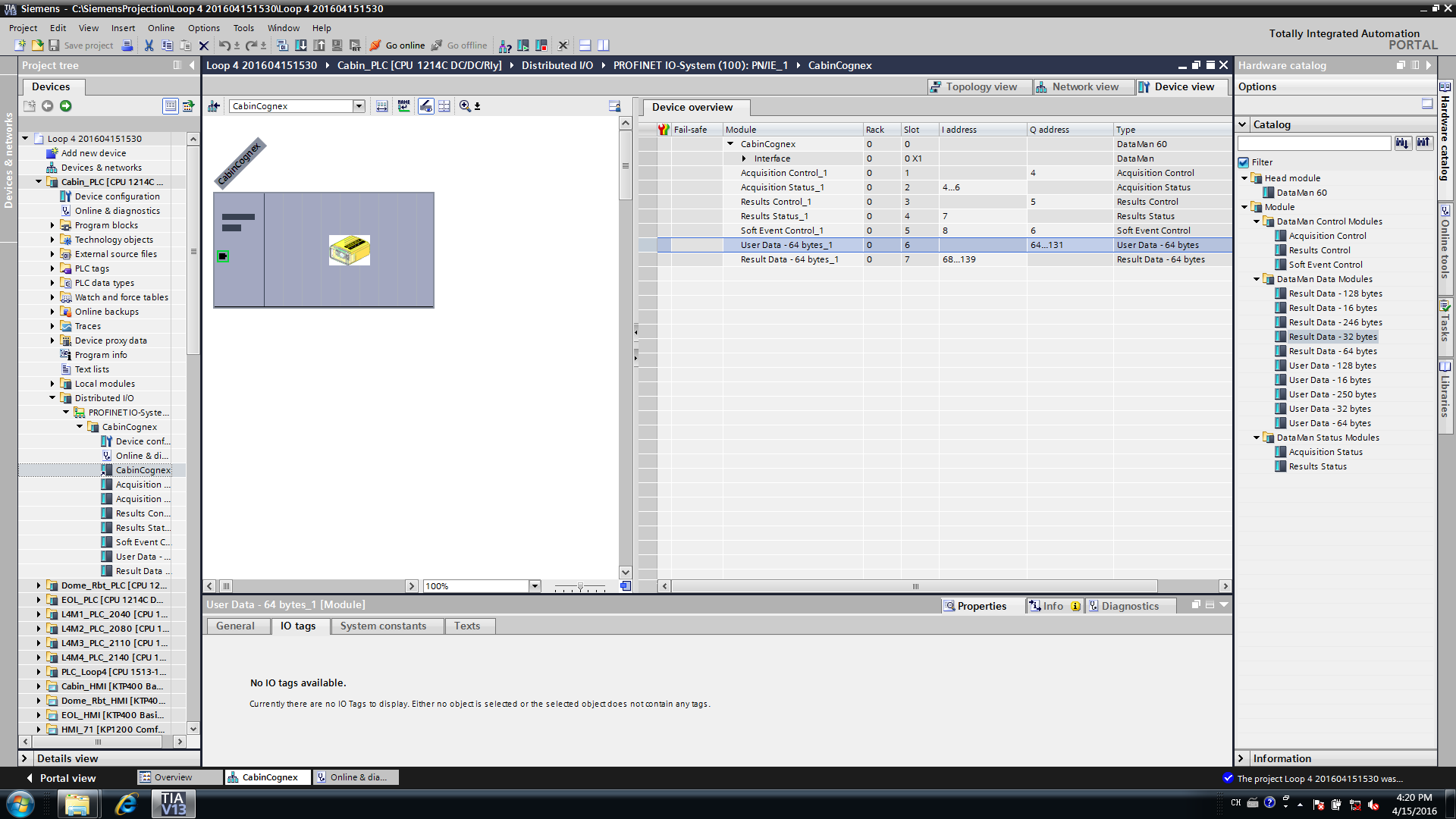1456x819 pixels.
Task: Click the Go online toolbar icon
Action: click(375, 45)
